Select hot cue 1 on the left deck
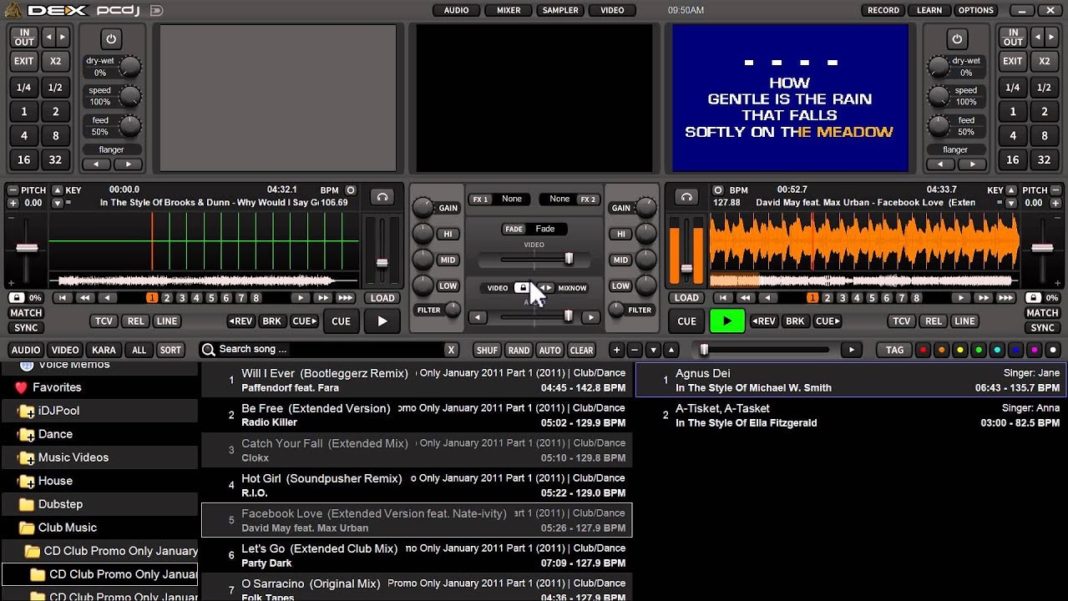This screenshot has width=1068, height=601. 152,297
